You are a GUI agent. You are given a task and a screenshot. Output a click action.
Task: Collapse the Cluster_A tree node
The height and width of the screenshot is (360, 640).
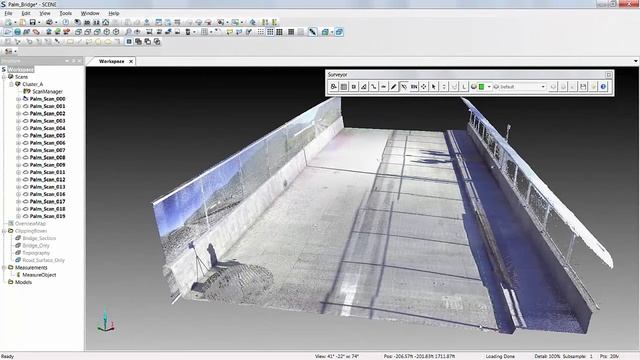(x=11, y=84)
